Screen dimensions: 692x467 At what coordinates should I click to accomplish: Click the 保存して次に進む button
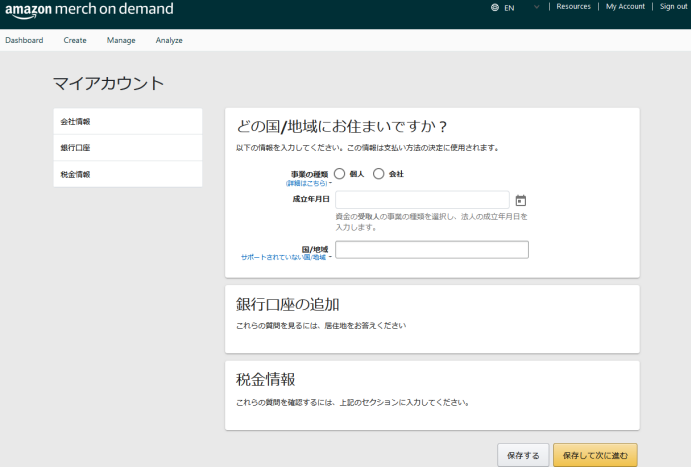coord(595,455)
